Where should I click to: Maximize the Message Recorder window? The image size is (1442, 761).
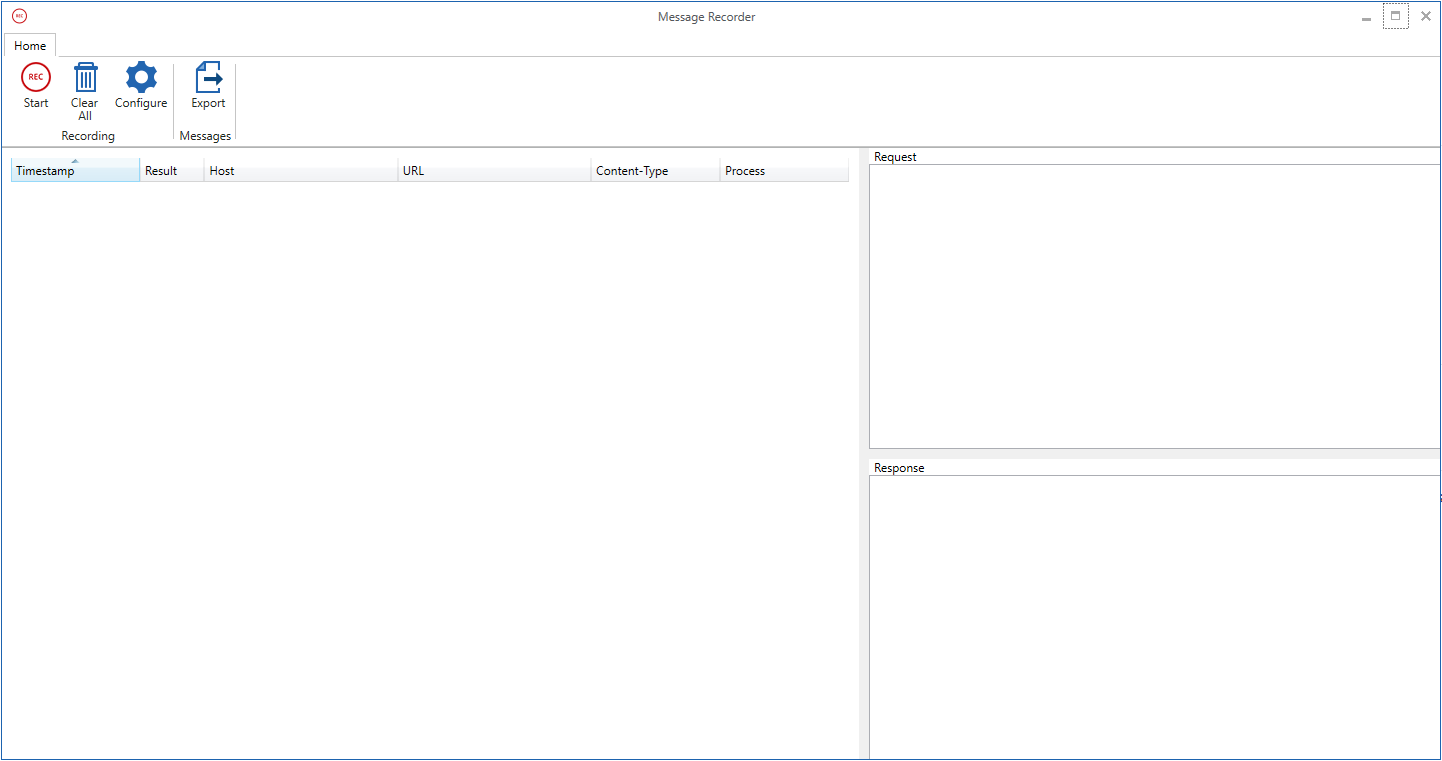pyautogui.click(x=1396, y=16)
